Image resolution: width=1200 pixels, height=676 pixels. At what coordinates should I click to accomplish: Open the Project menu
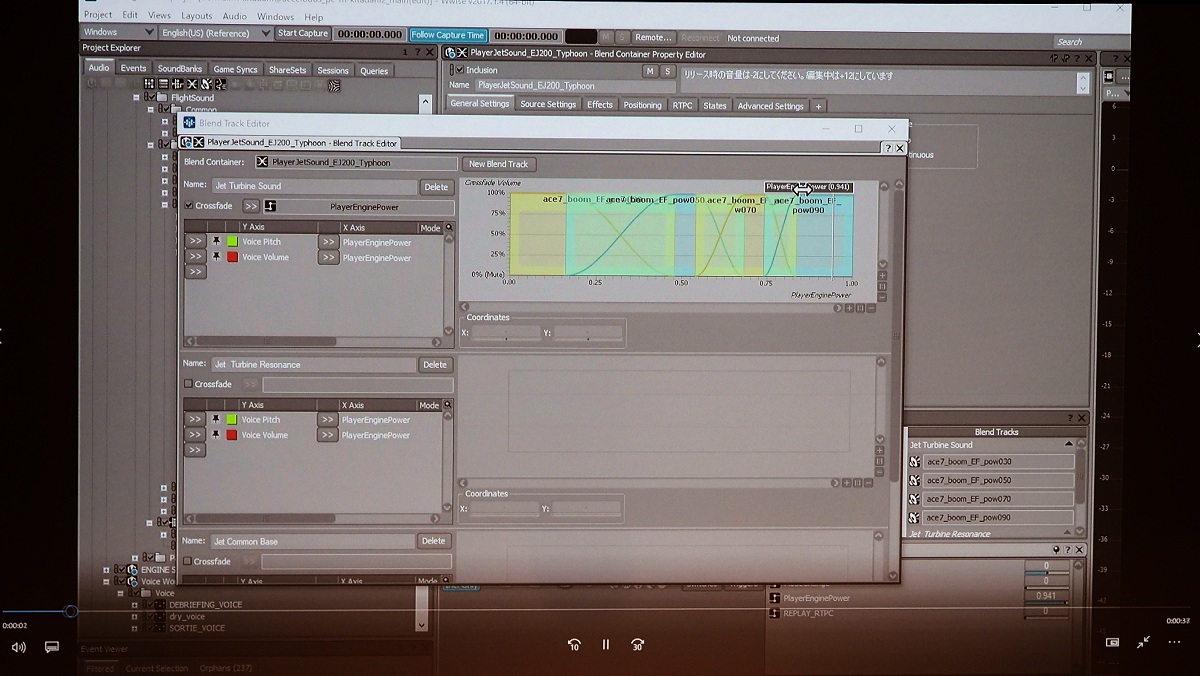98,15
